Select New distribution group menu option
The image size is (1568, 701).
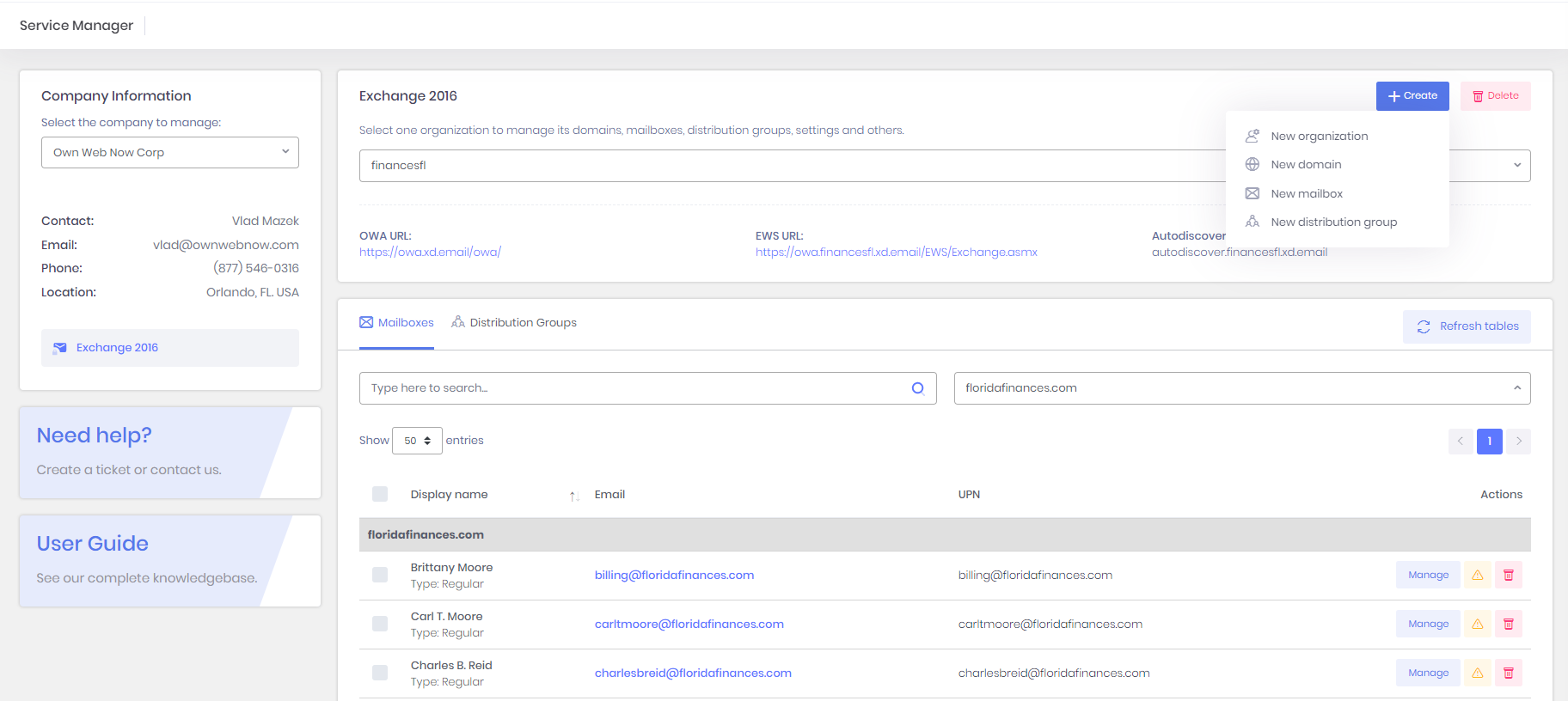click(1333, 222)
